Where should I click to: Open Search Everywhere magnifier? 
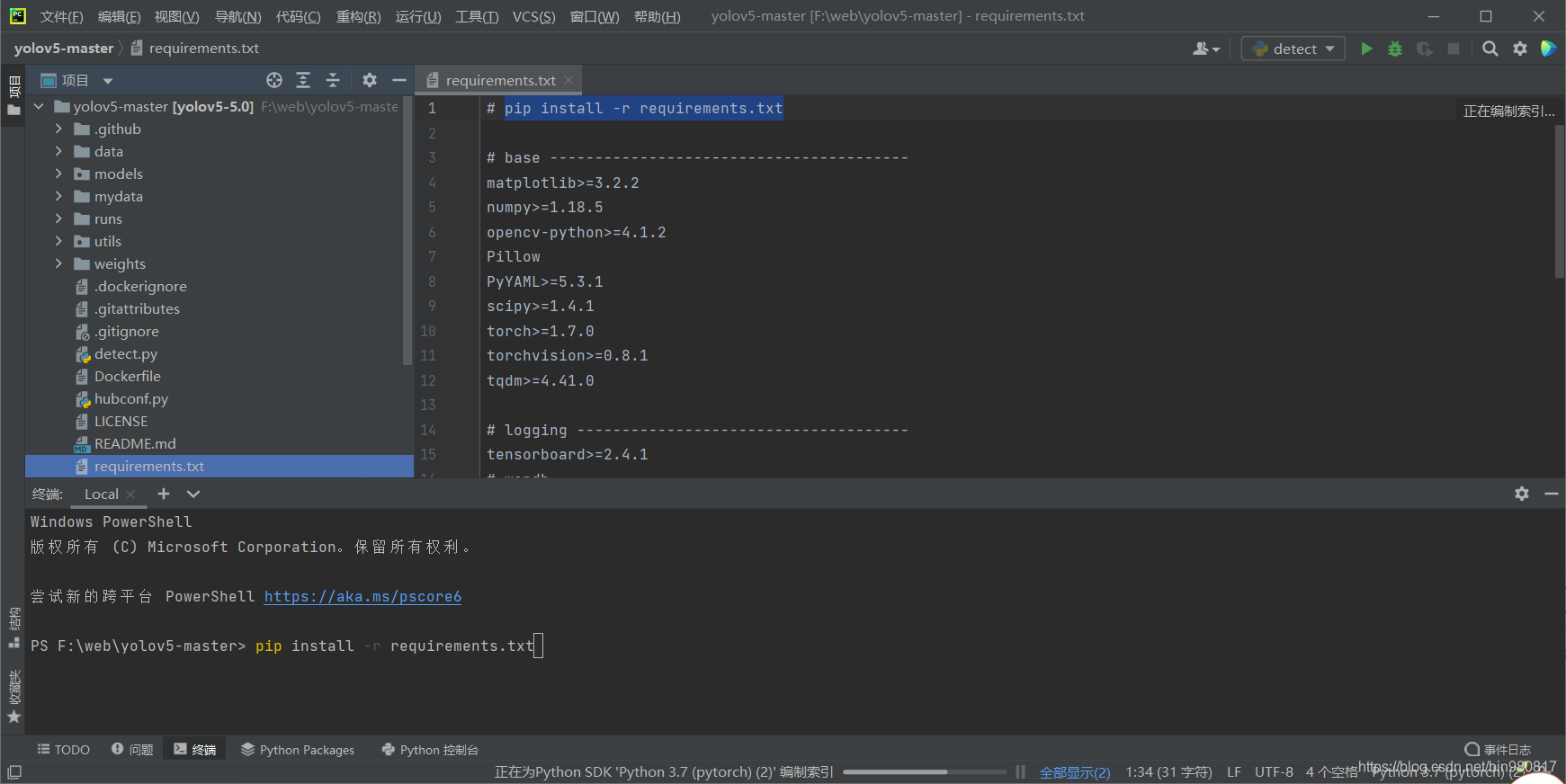1490,49
